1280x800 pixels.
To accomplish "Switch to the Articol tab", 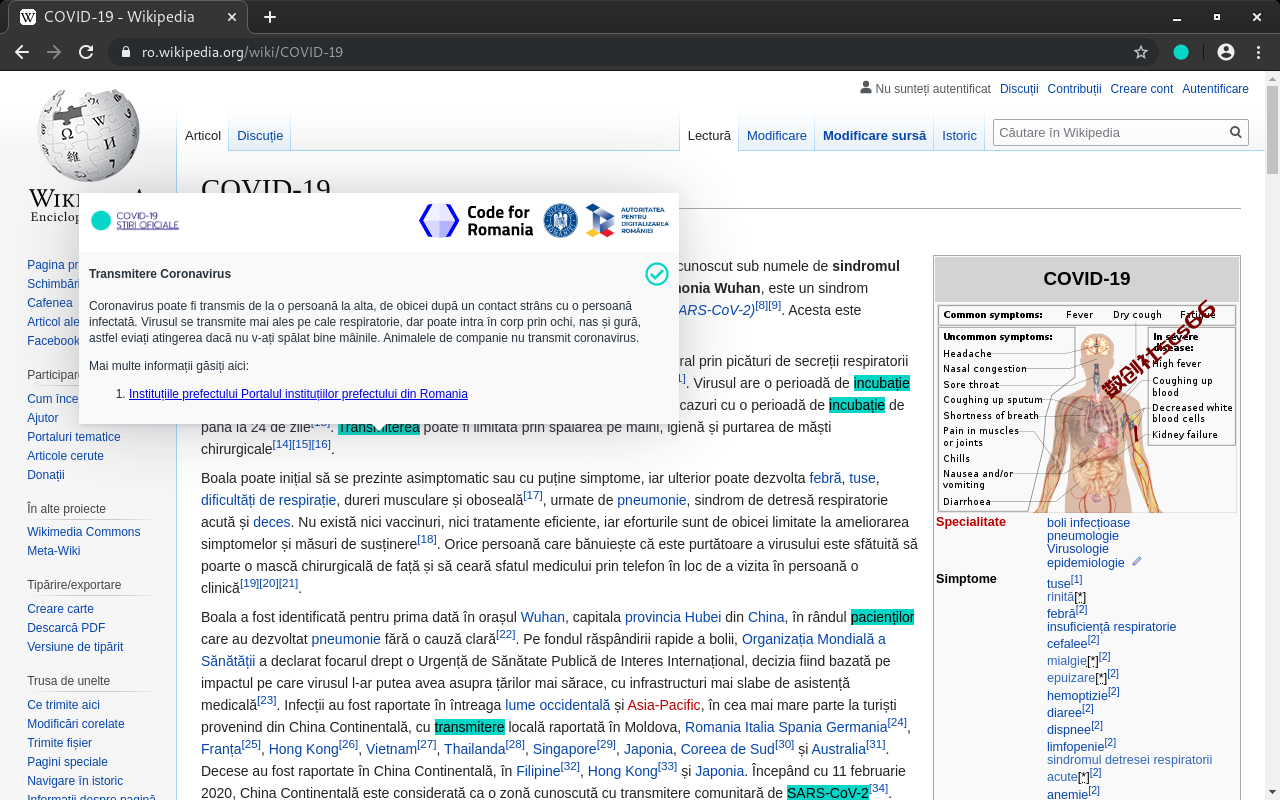I will pos(203,135).
